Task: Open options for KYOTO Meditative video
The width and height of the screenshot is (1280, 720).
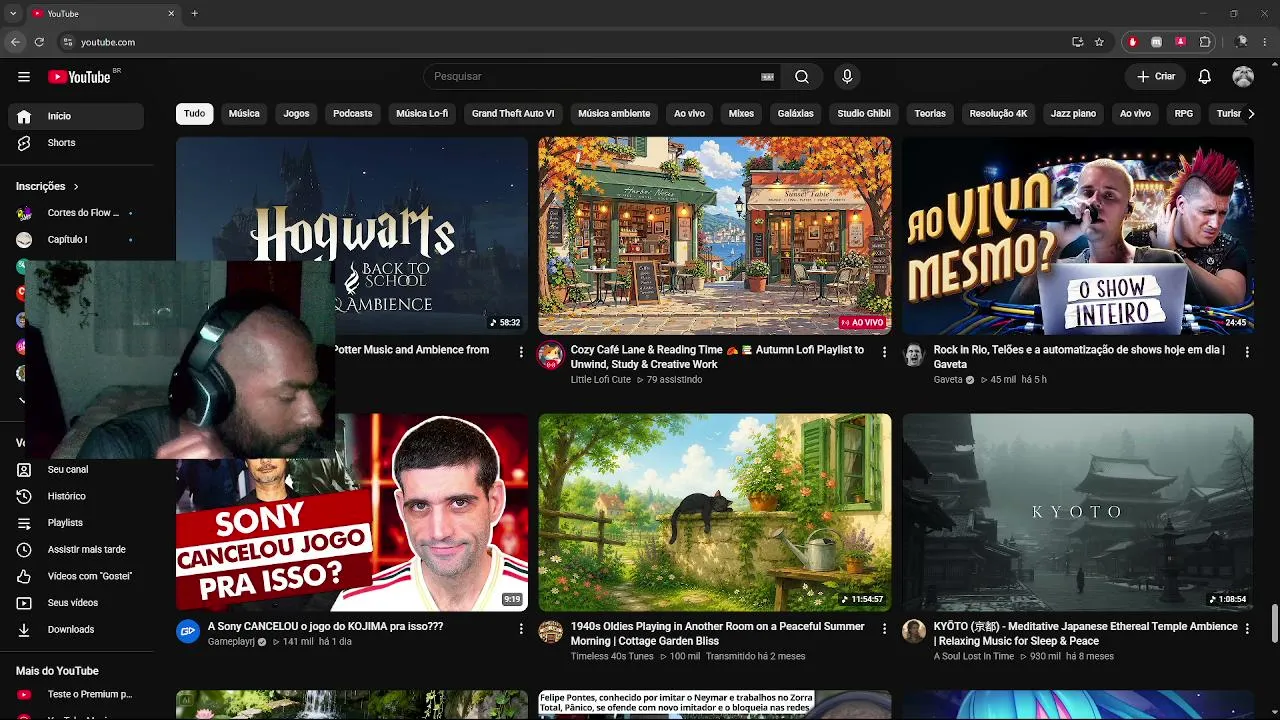Action: tap(1247, 629)
